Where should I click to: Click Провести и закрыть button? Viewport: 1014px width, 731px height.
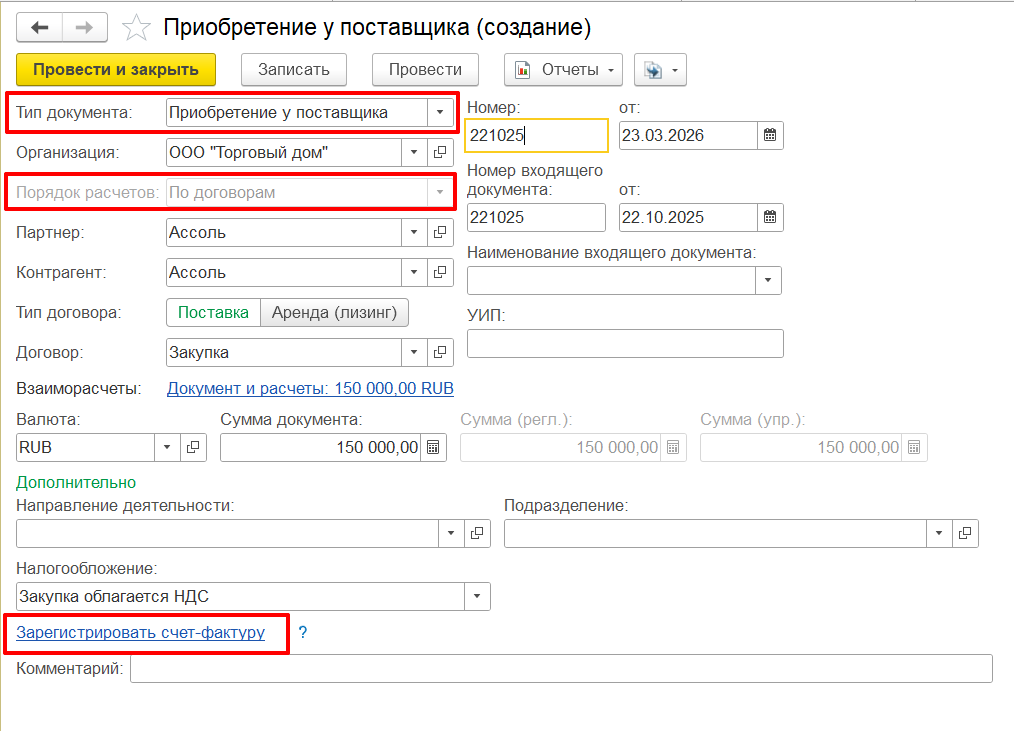click(116, 70)
